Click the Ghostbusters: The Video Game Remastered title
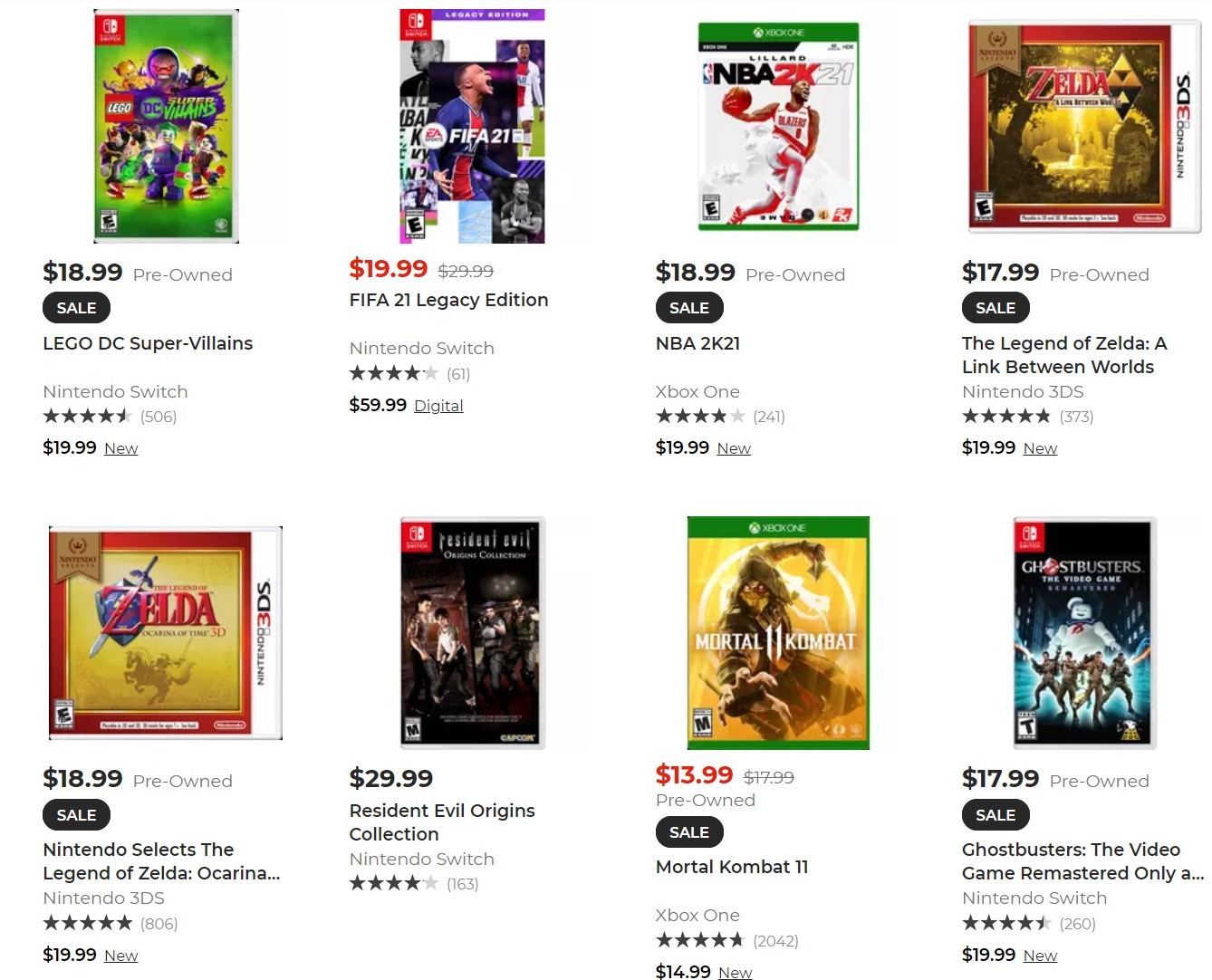Image resolution: width=1212 pixels, height=980 pixels. tap(1082, 861)
